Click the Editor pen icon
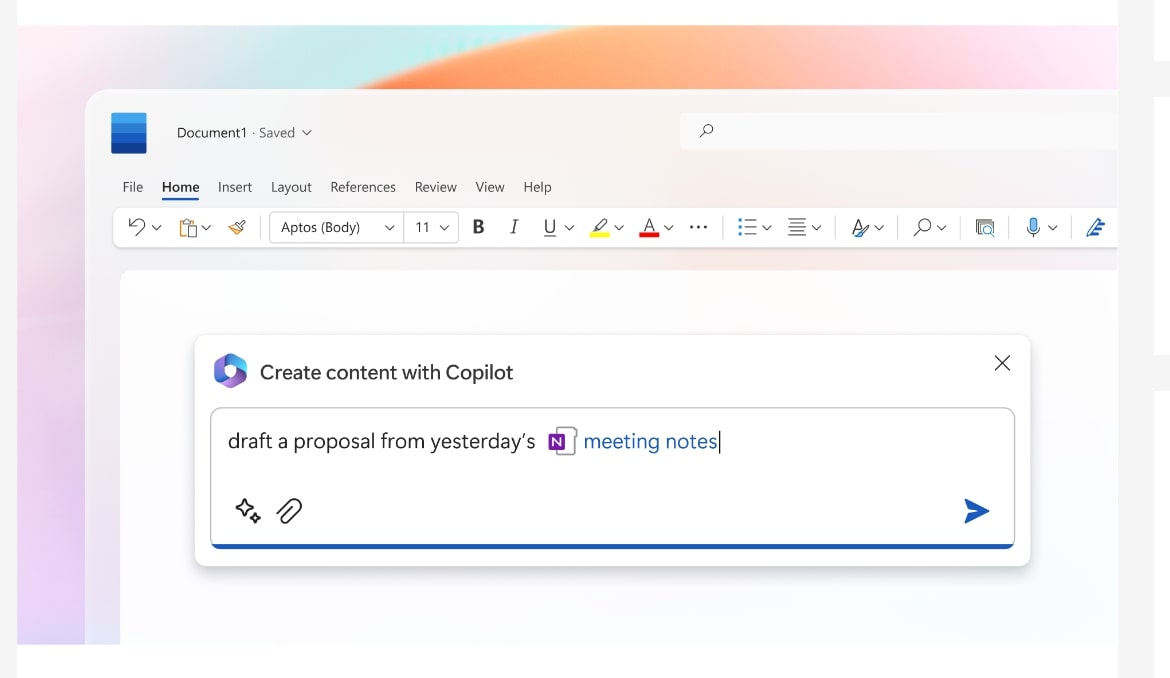 point(1095,228)
